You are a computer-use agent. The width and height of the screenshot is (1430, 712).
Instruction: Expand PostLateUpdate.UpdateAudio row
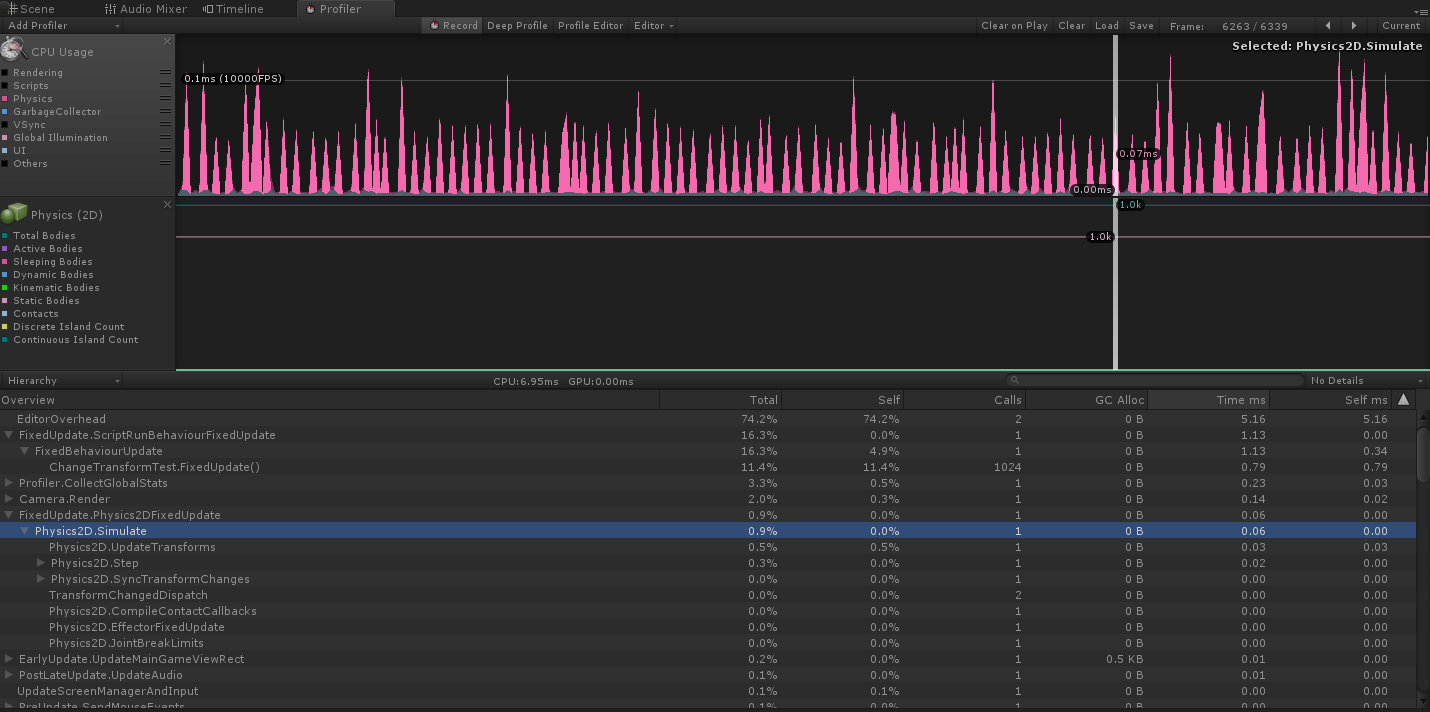(9, 675)
